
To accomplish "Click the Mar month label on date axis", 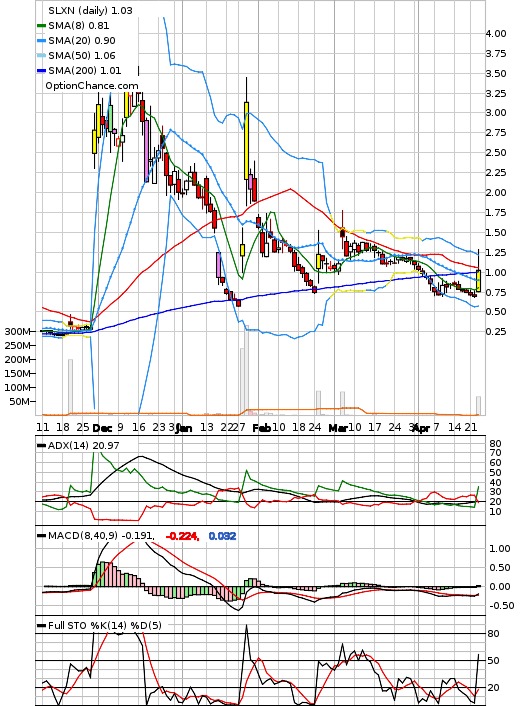I will 338,428.
